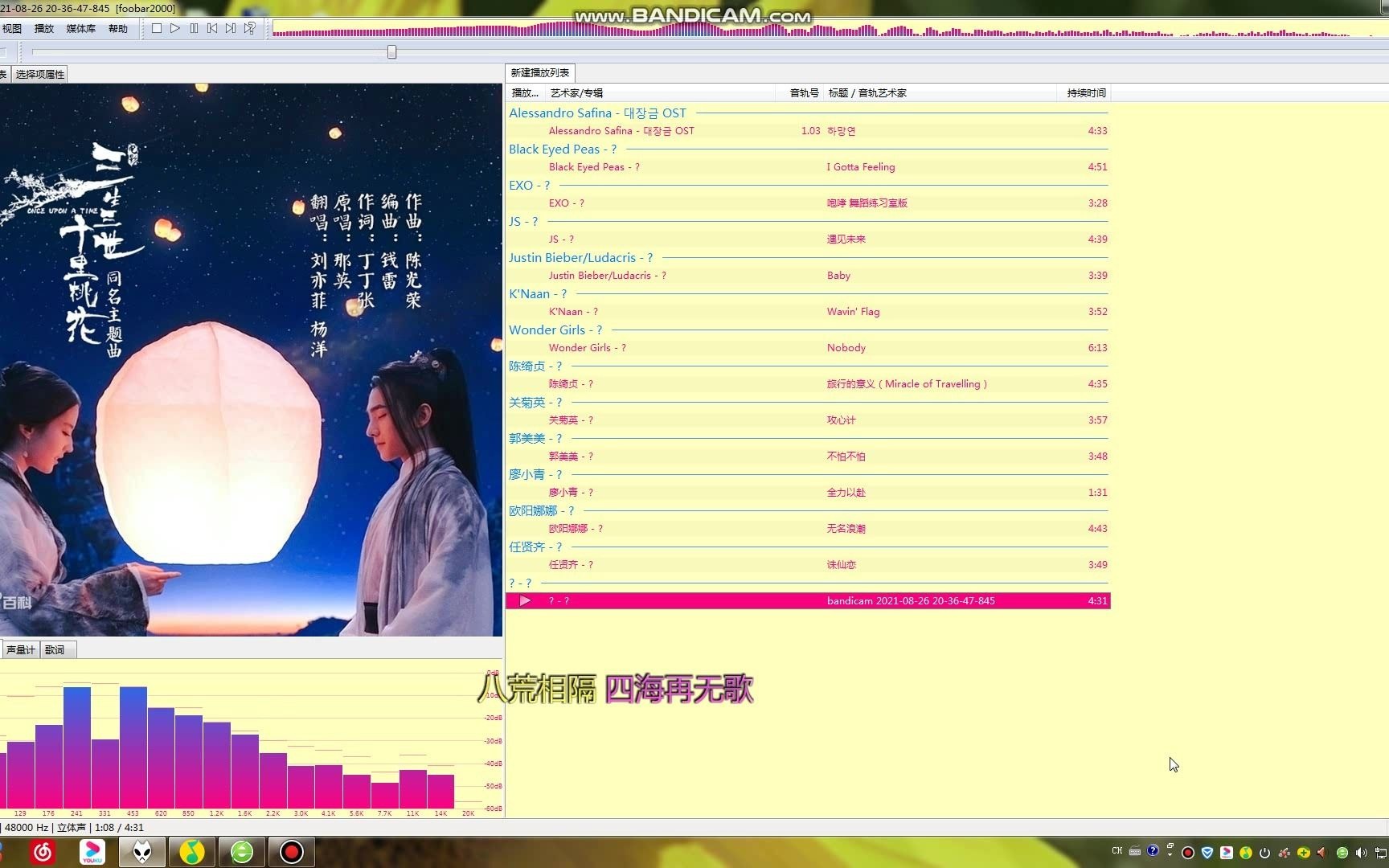The width and height of the screenshot is (1389, 868).
Task: Open the 视图 menu
Action: [x=12, y=28]
